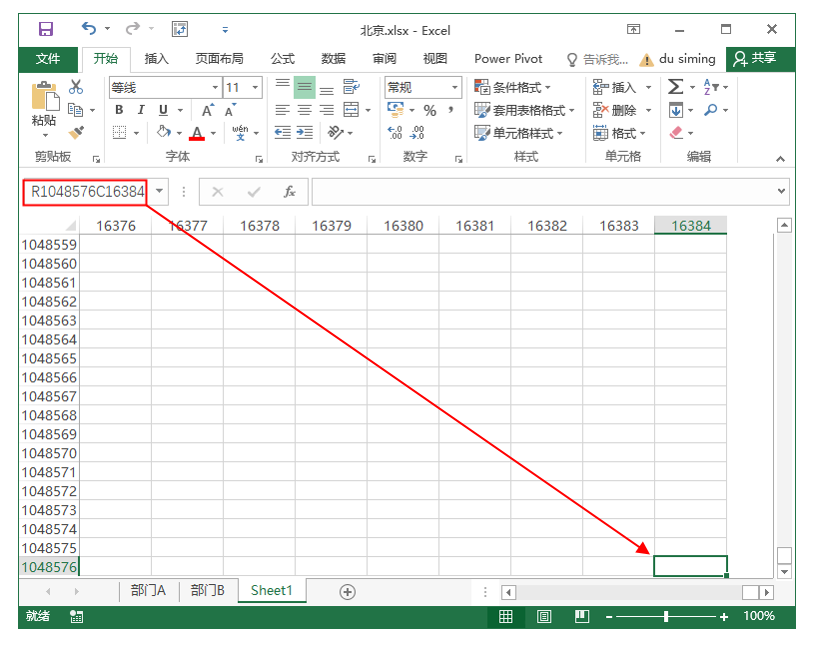This screenshot has width=813, height=647.
Task: Click the AutoSum sigma icon
Action: click(x=675, y=87)
